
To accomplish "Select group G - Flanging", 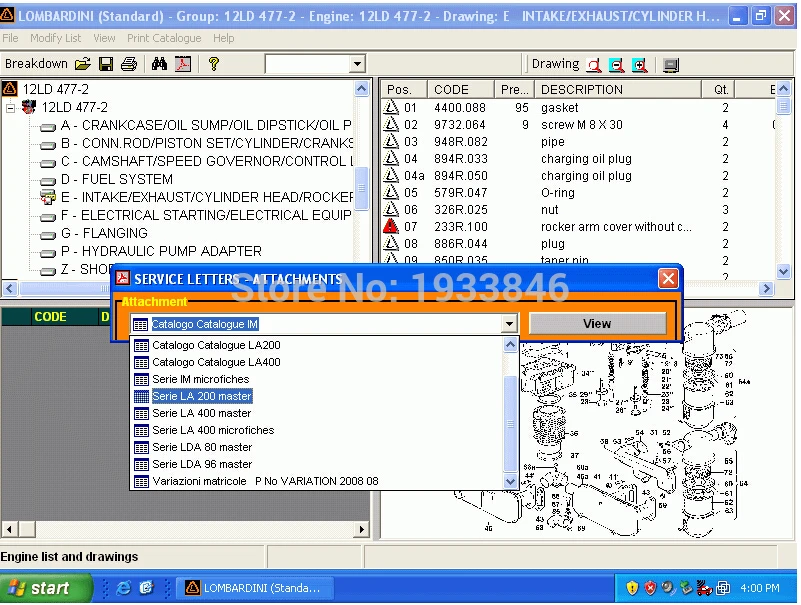I will 104,233.
